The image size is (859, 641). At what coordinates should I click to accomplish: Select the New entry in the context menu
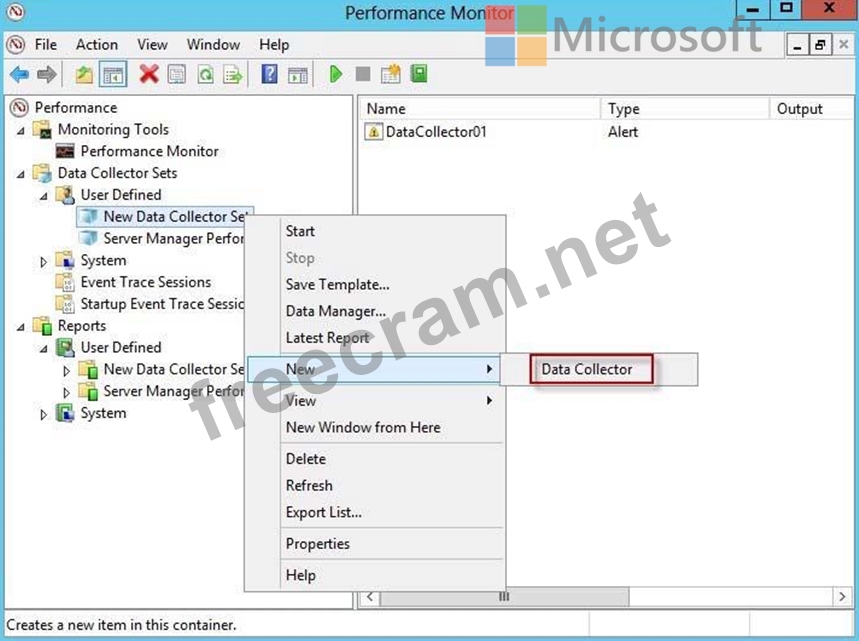coord(375,369)
